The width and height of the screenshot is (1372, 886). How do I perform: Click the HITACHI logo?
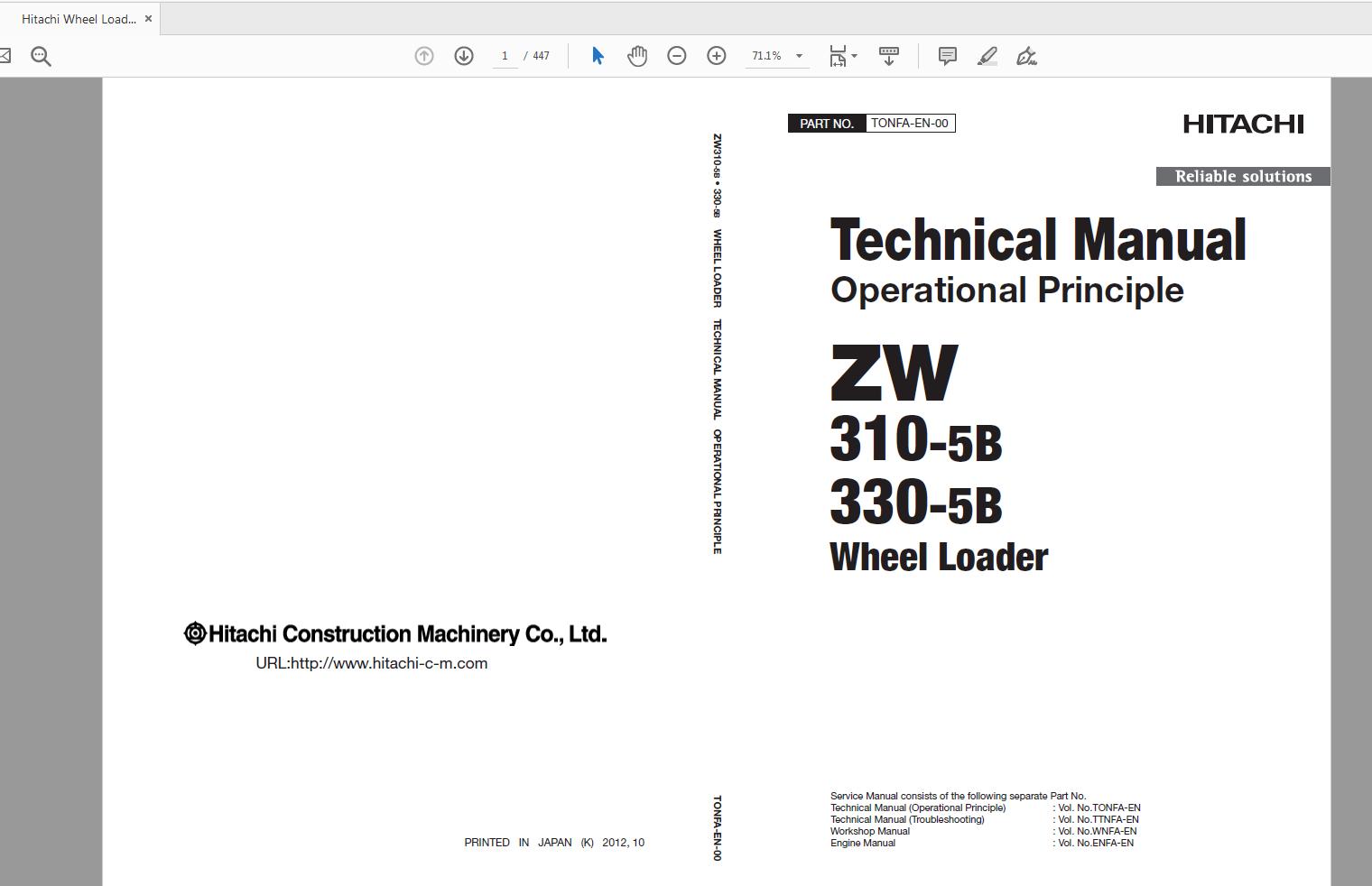click(1243, 124)
